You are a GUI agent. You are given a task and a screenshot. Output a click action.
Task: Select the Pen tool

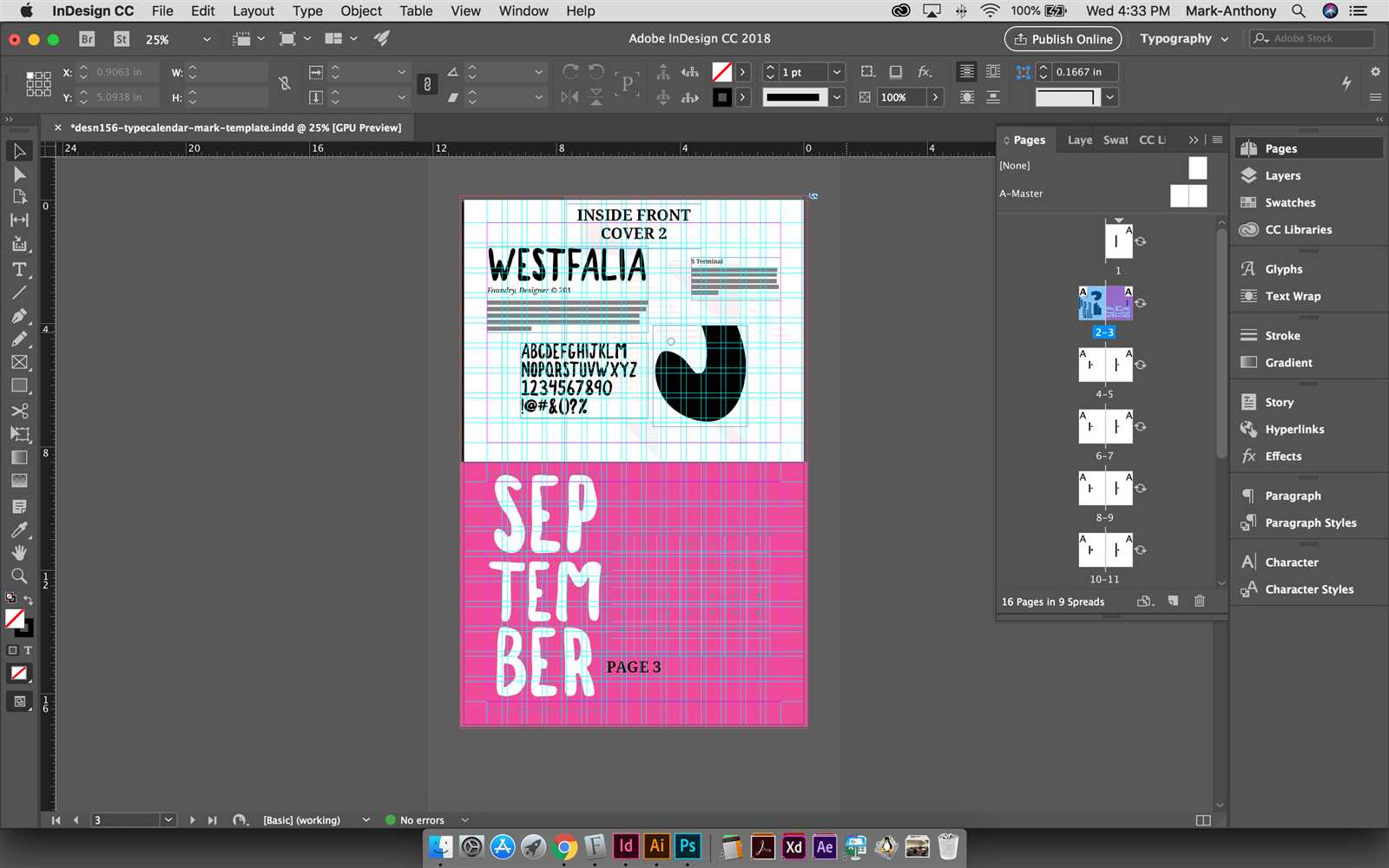pos(19,316)
